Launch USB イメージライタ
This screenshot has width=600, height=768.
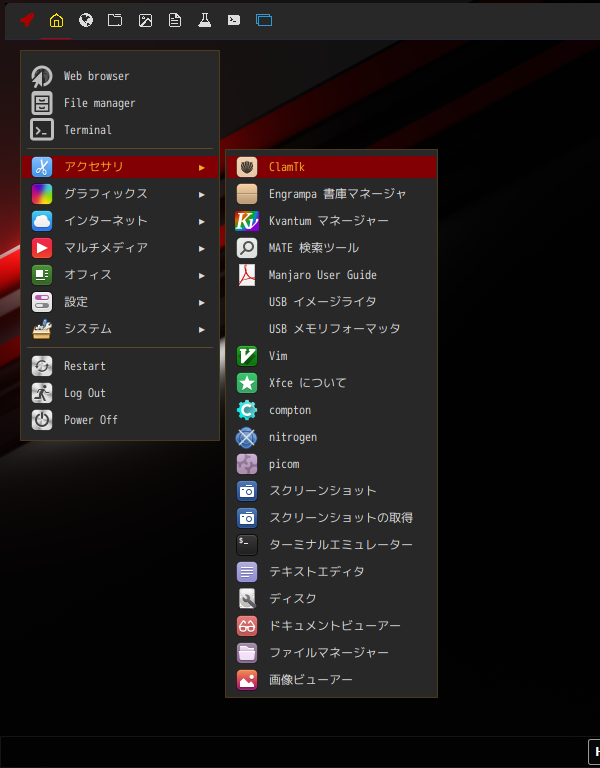[x=331, y=302]
